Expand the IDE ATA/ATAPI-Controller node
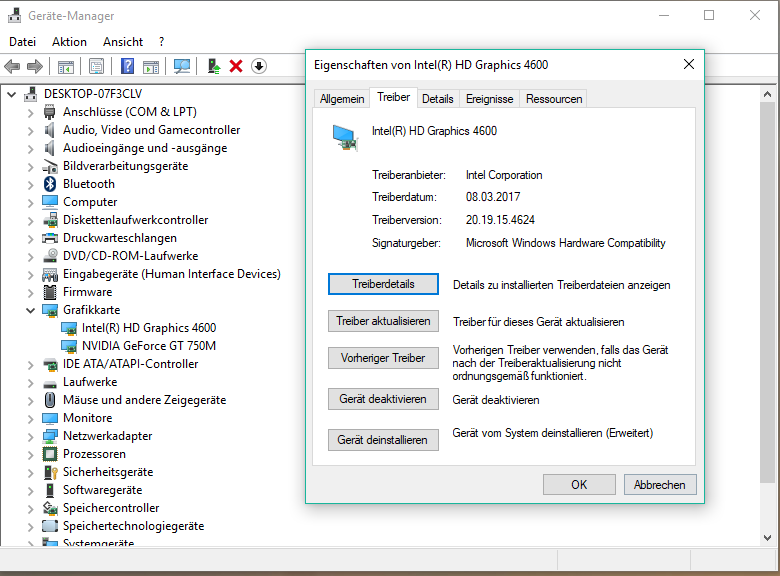This screenshot has height=576, width=780. (30, 365)
